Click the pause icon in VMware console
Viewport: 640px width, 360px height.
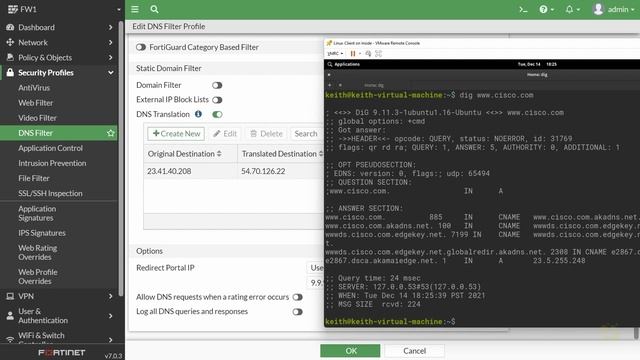pos(353,53)
